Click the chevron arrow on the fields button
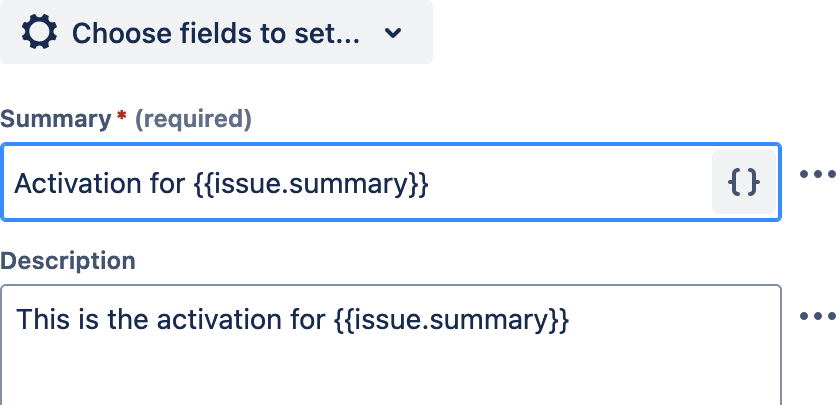This screenshot has width=836, height=405. pyautogui.click(x=393, y=33)
